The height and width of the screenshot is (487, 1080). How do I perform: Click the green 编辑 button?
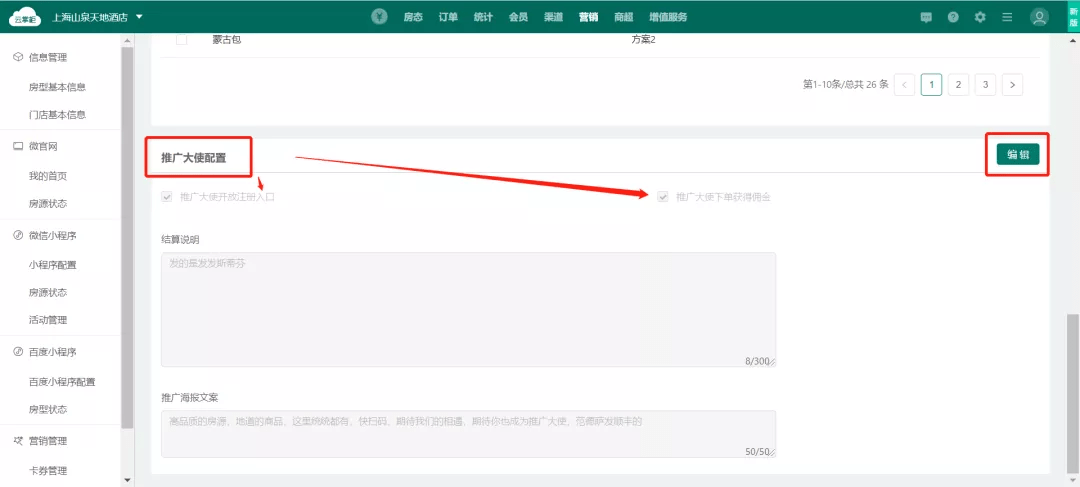1017,154
